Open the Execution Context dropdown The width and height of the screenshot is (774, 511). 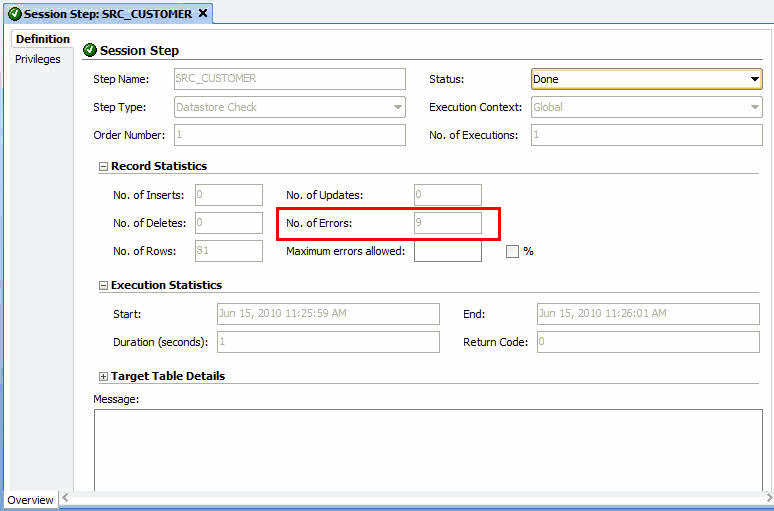pos(647,107)
